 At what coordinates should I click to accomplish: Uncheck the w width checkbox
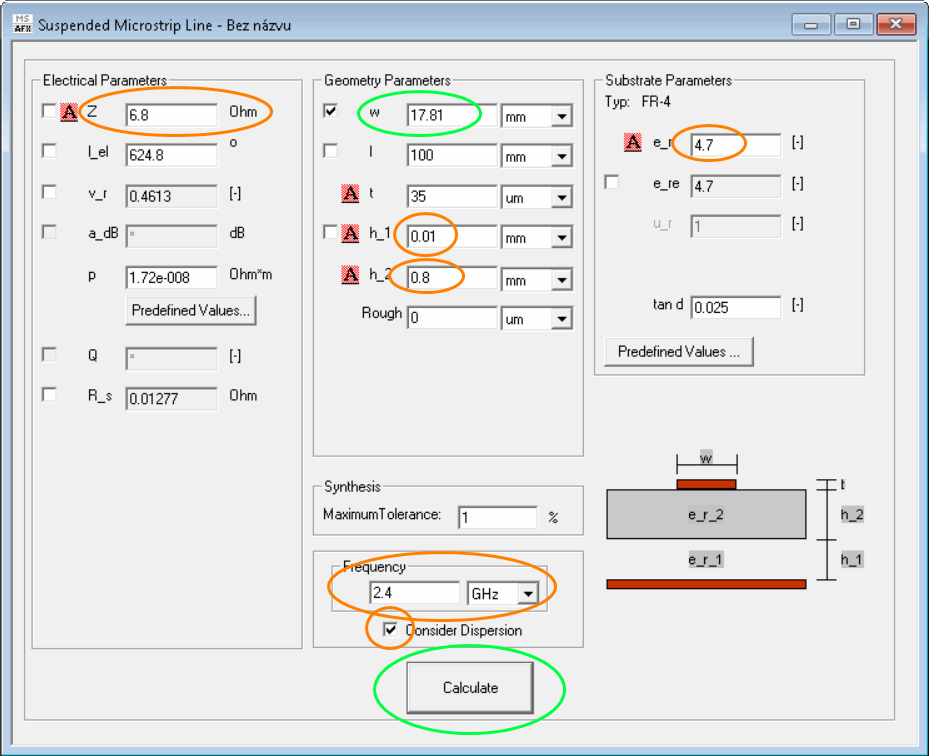click(331, 111)
